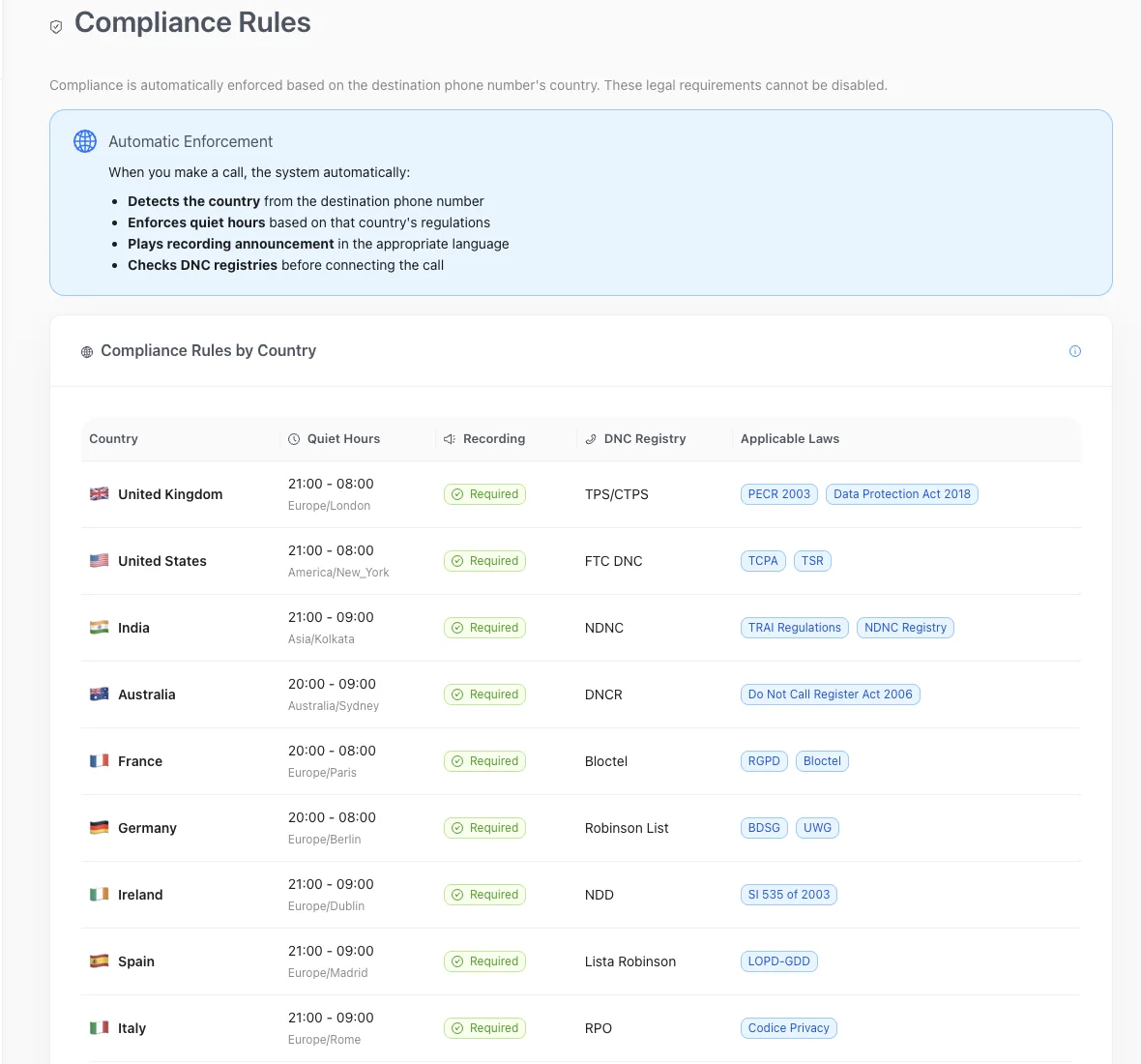Click the PECR 2003 law tag
Image resolution: width=1141 pixels, height=1064 pixels.
779,494
